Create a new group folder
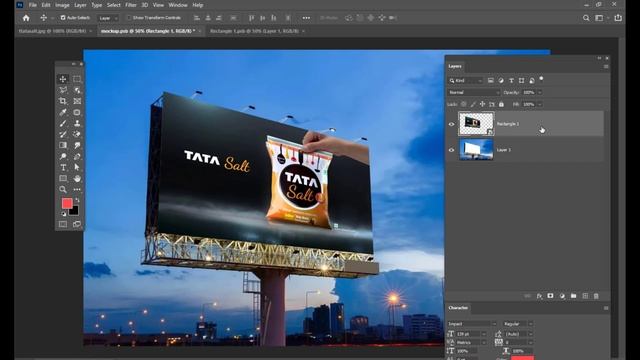 click(x=573, y=296)
